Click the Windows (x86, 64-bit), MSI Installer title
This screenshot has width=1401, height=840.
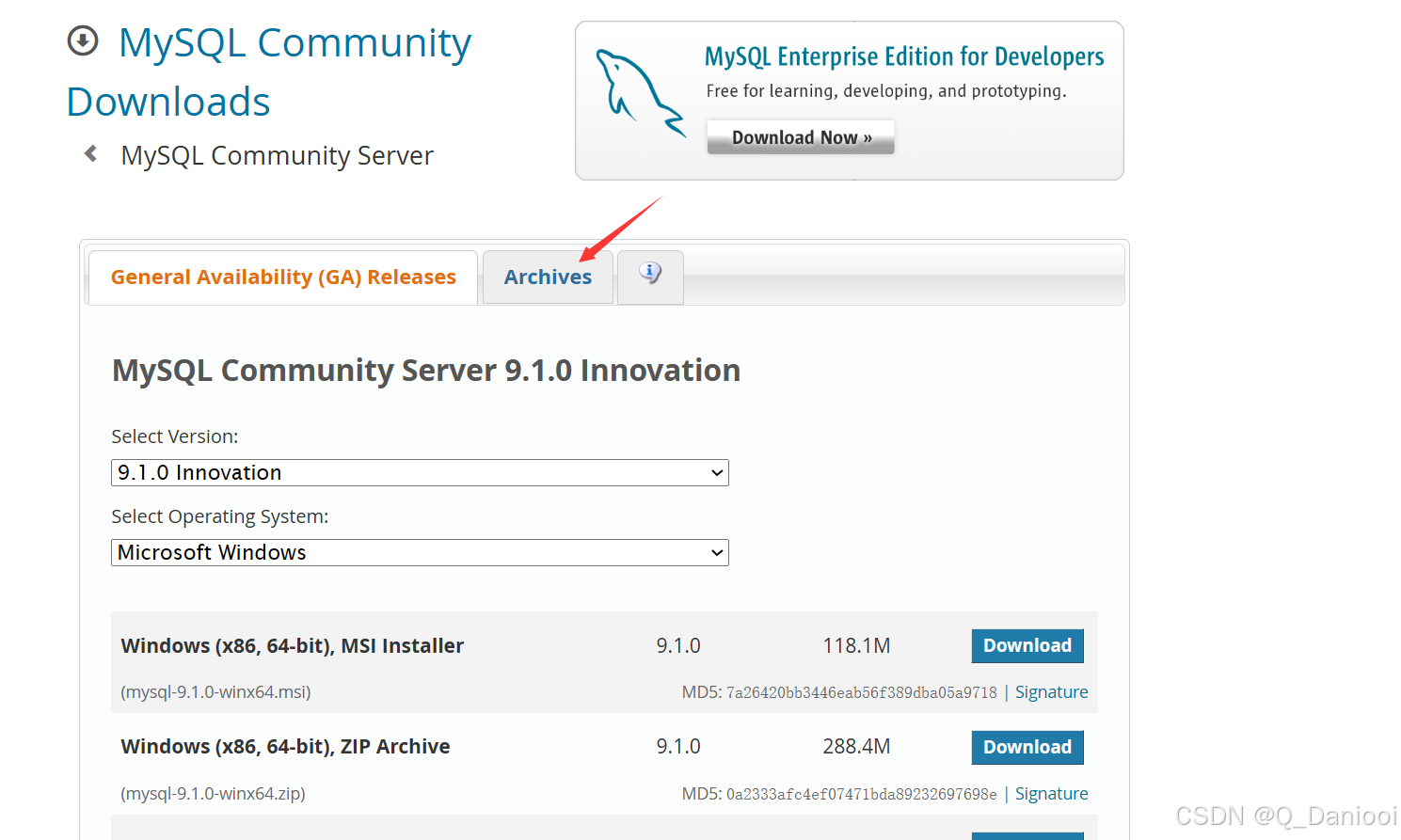point(292,645)
